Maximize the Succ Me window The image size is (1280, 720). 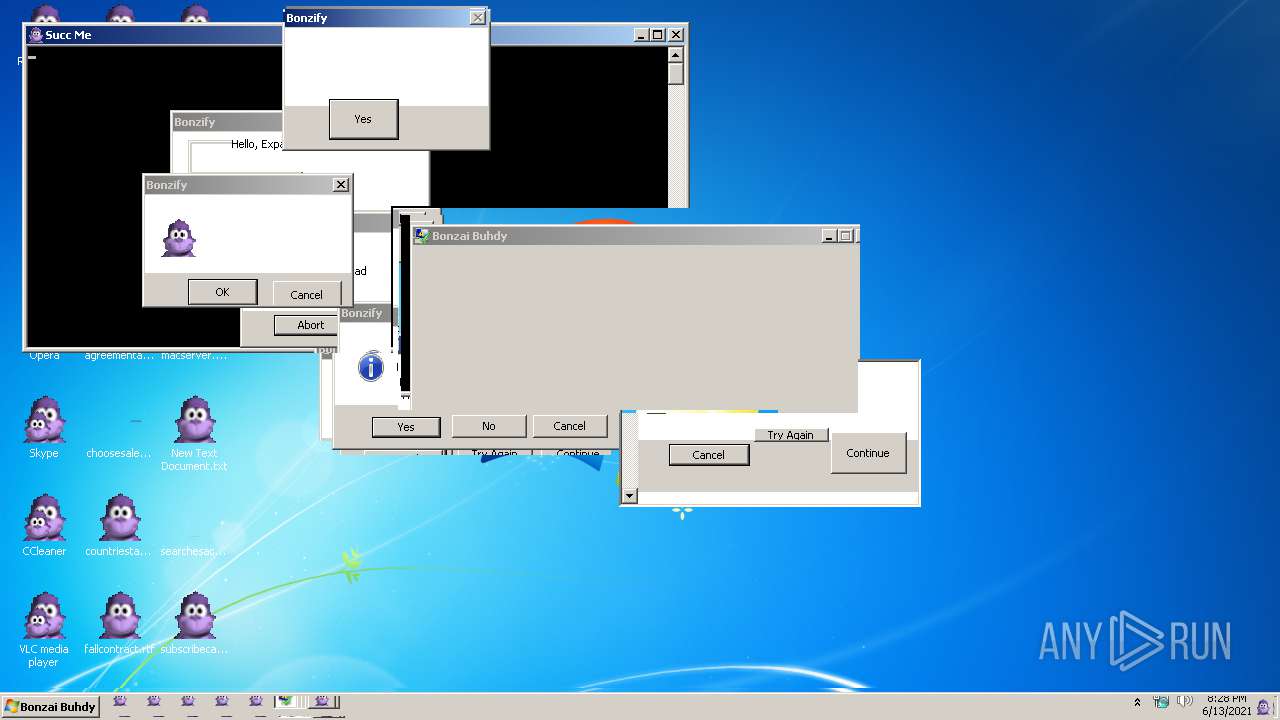(x=657, y=35)
